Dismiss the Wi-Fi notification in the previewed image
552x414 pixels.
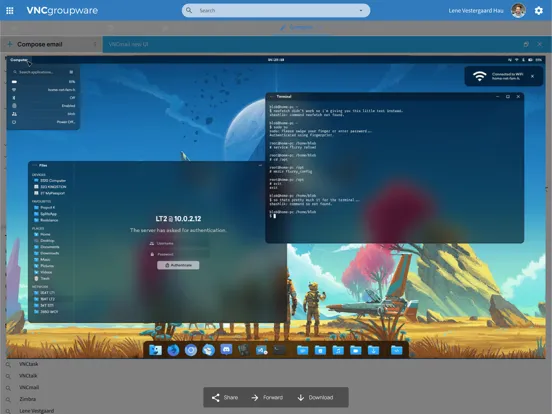(x=532, y=76)
